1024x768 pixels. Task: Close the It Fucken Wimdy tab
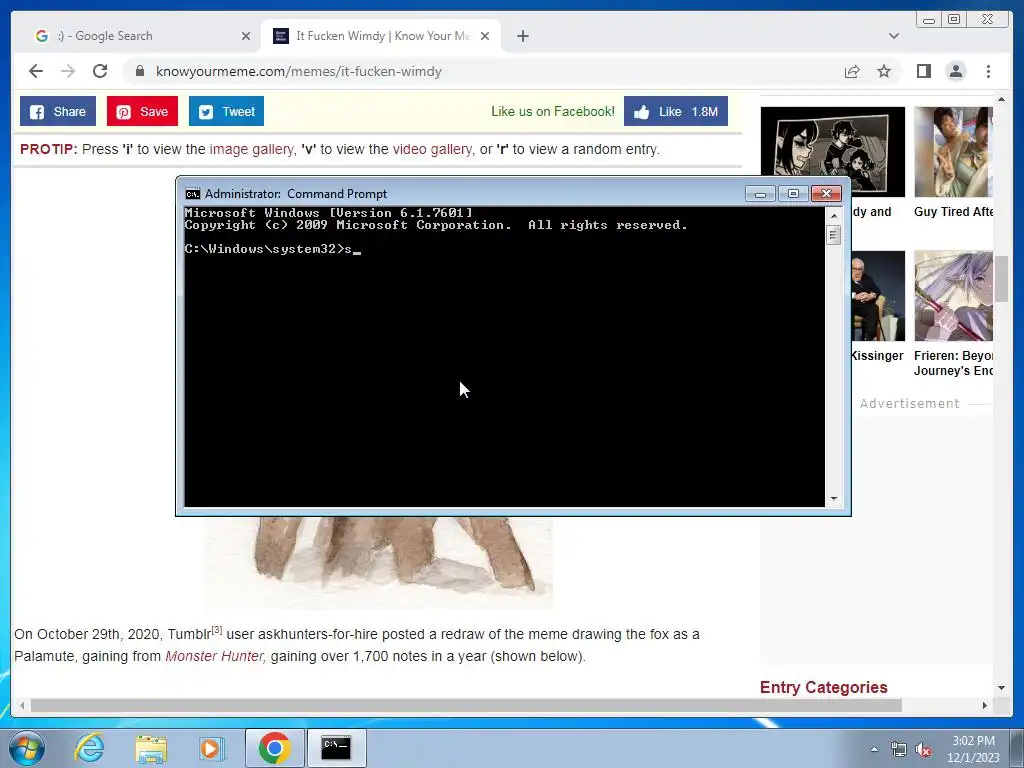pyautogui.click(x=485, y=36)
